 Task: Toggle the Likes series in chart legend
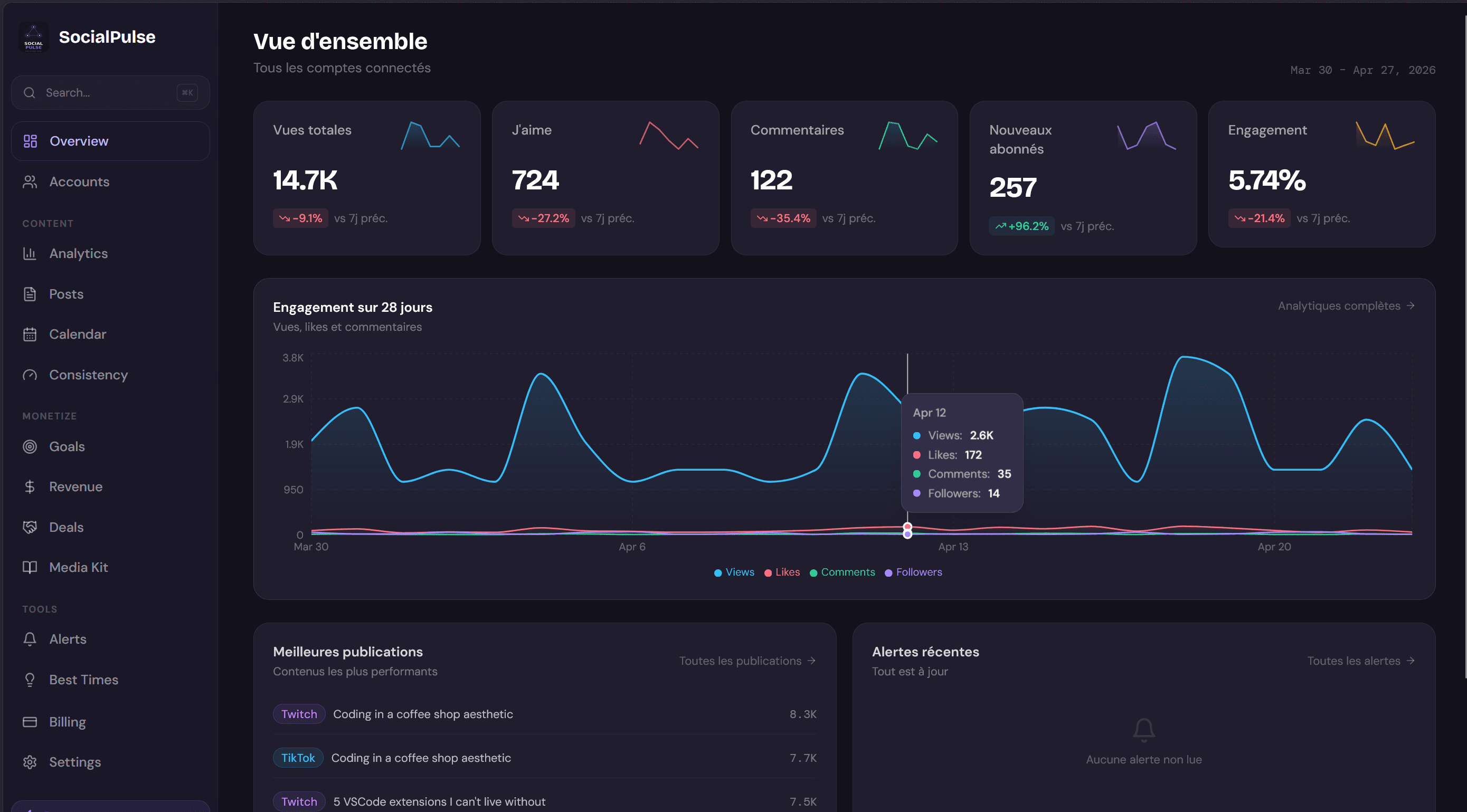pos(782,572)
